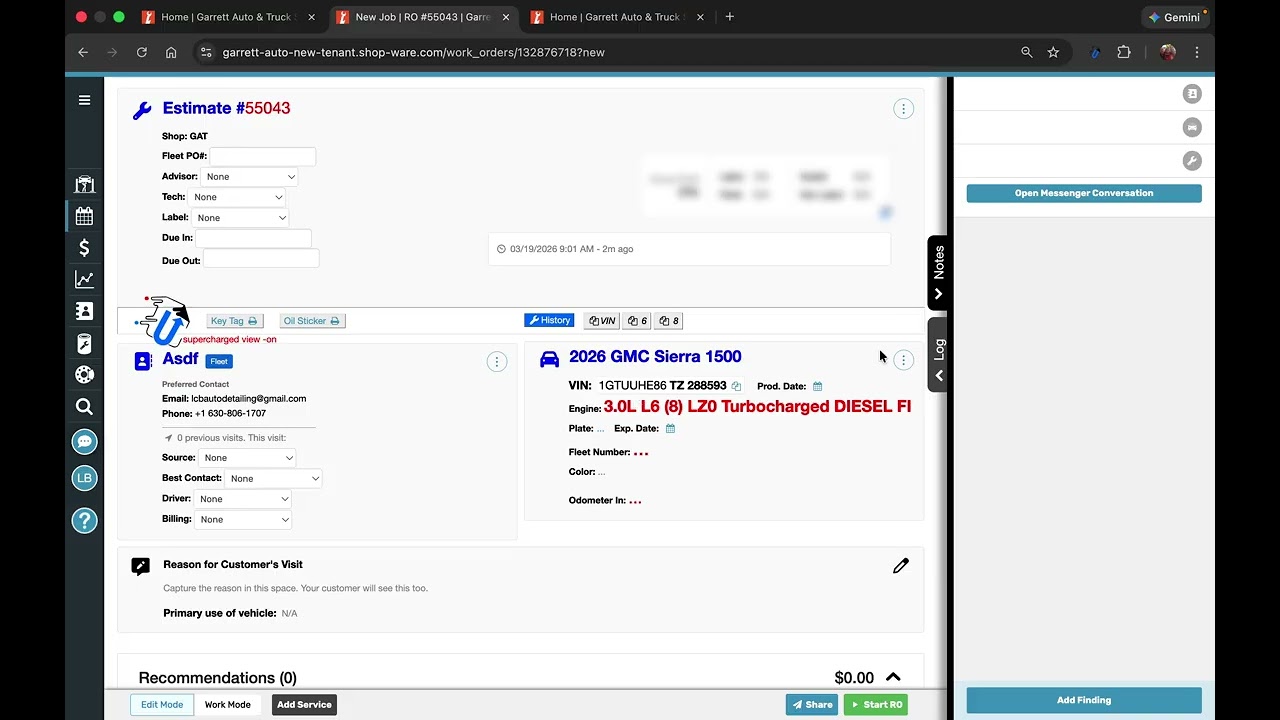Open vehicle History
The height and width of the screenshot is (720, 1280).
tap(549, 321)
